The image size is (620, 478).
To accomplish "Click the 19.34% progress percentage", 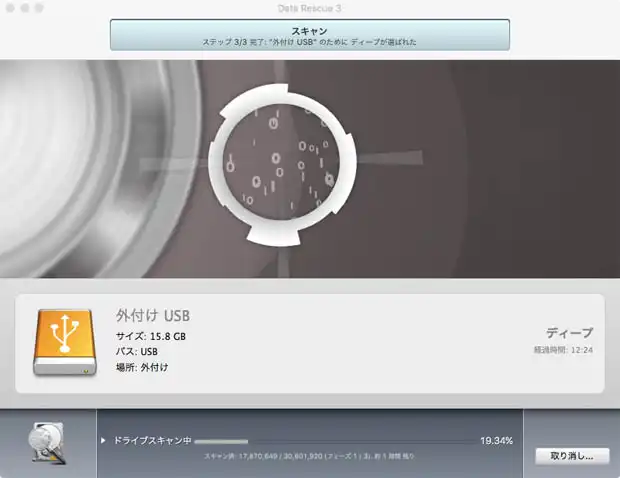I will [496, 441].
